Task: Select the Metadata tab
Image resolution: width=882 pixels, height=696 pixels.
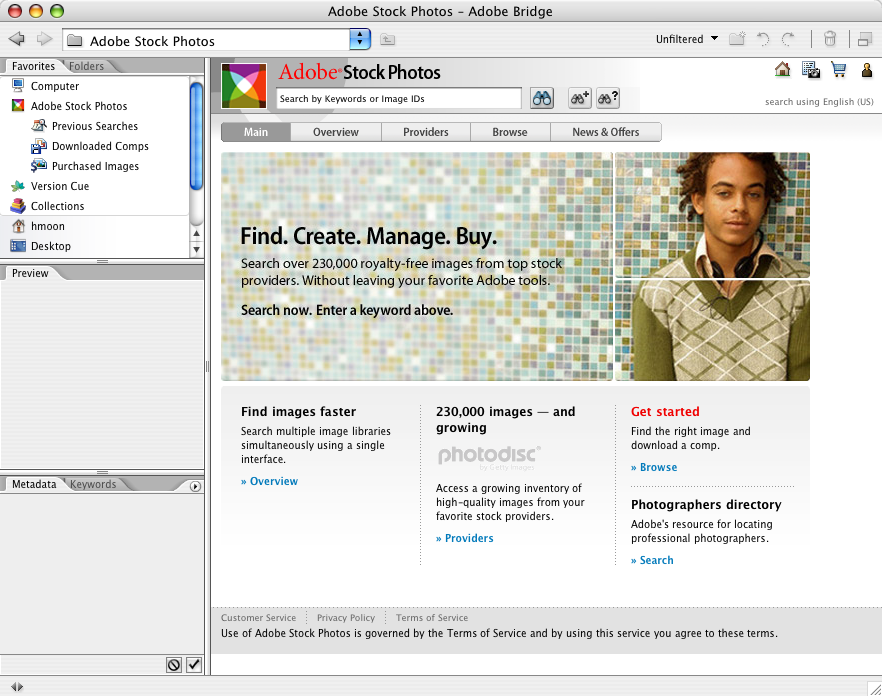Action: [x=34, y=484]
